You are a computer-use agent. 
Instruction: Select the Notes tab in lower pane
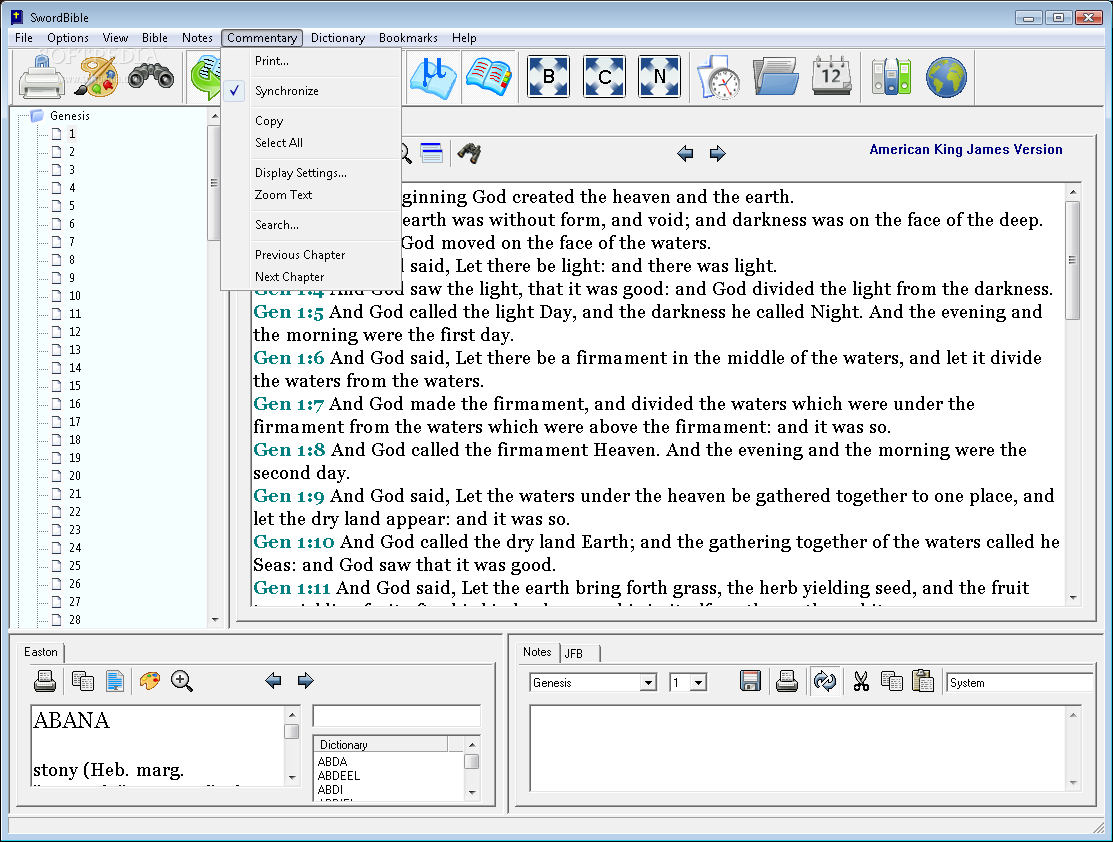pos(537,652)
